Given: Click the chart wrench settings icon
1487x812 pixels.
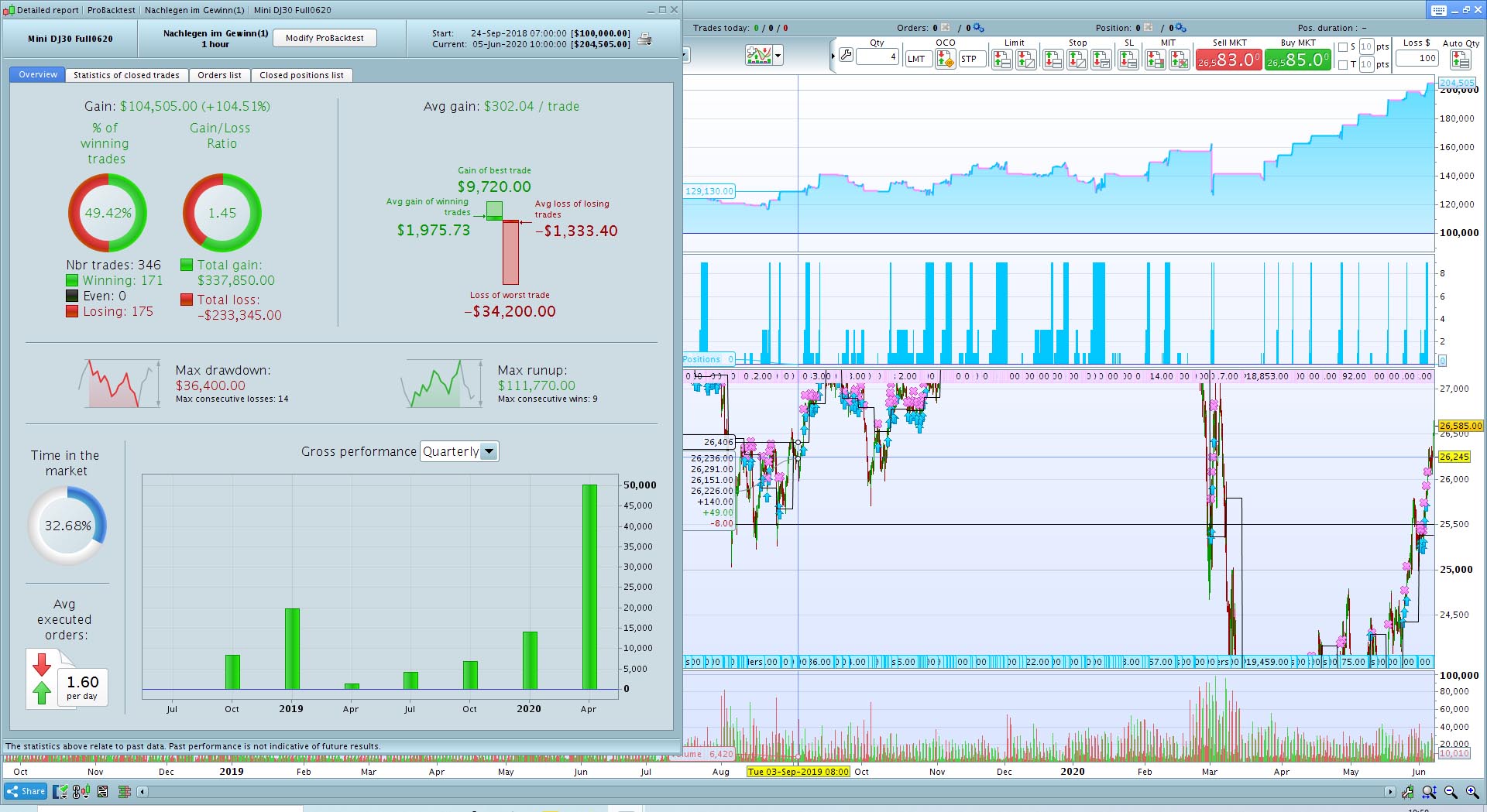Looking at the screenshot, I should click(x=1407, y=792).
